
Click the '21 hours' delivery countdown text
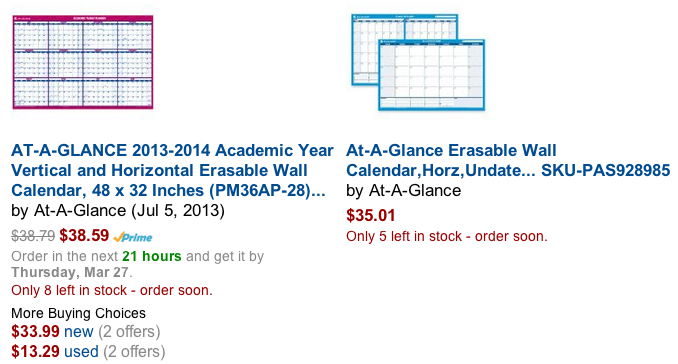152,256
